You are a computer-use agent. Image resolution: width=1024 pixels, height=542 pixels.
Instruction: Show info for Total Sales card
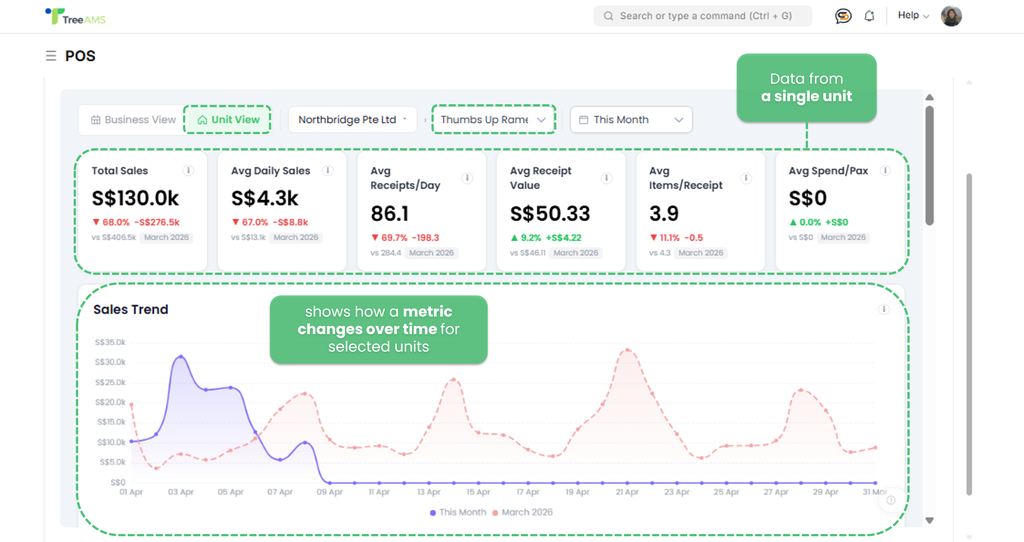(188, 171)
